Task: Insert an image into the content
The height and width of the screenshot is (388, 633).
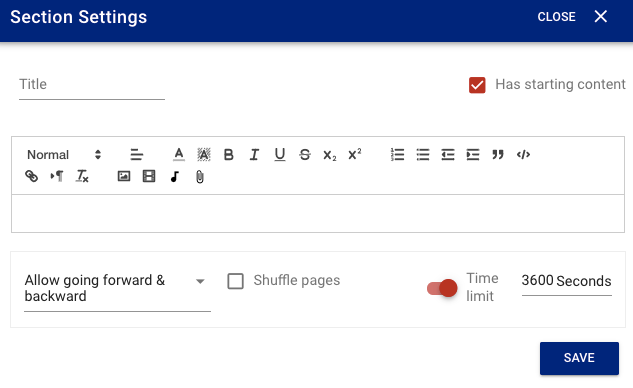Action: pos(124,176)
